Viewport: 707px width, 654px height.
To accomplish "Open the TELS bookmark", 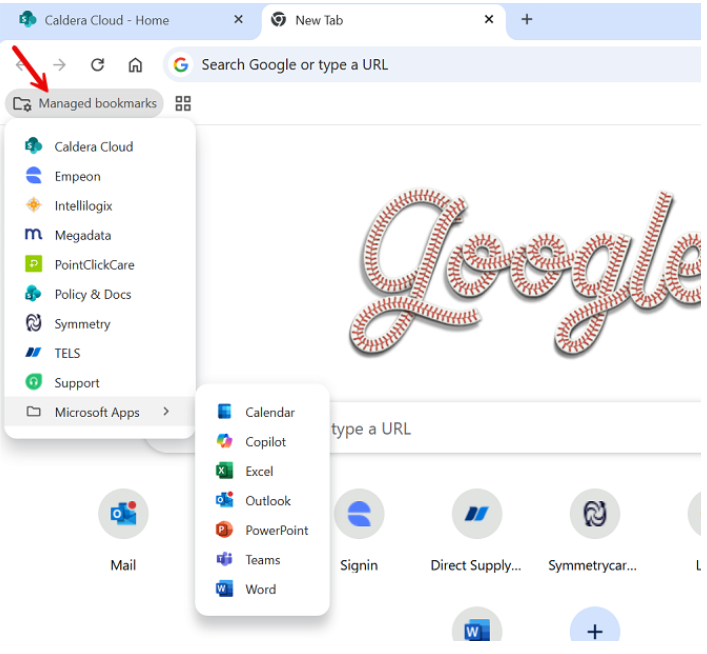I will click(x=100, y=353).
